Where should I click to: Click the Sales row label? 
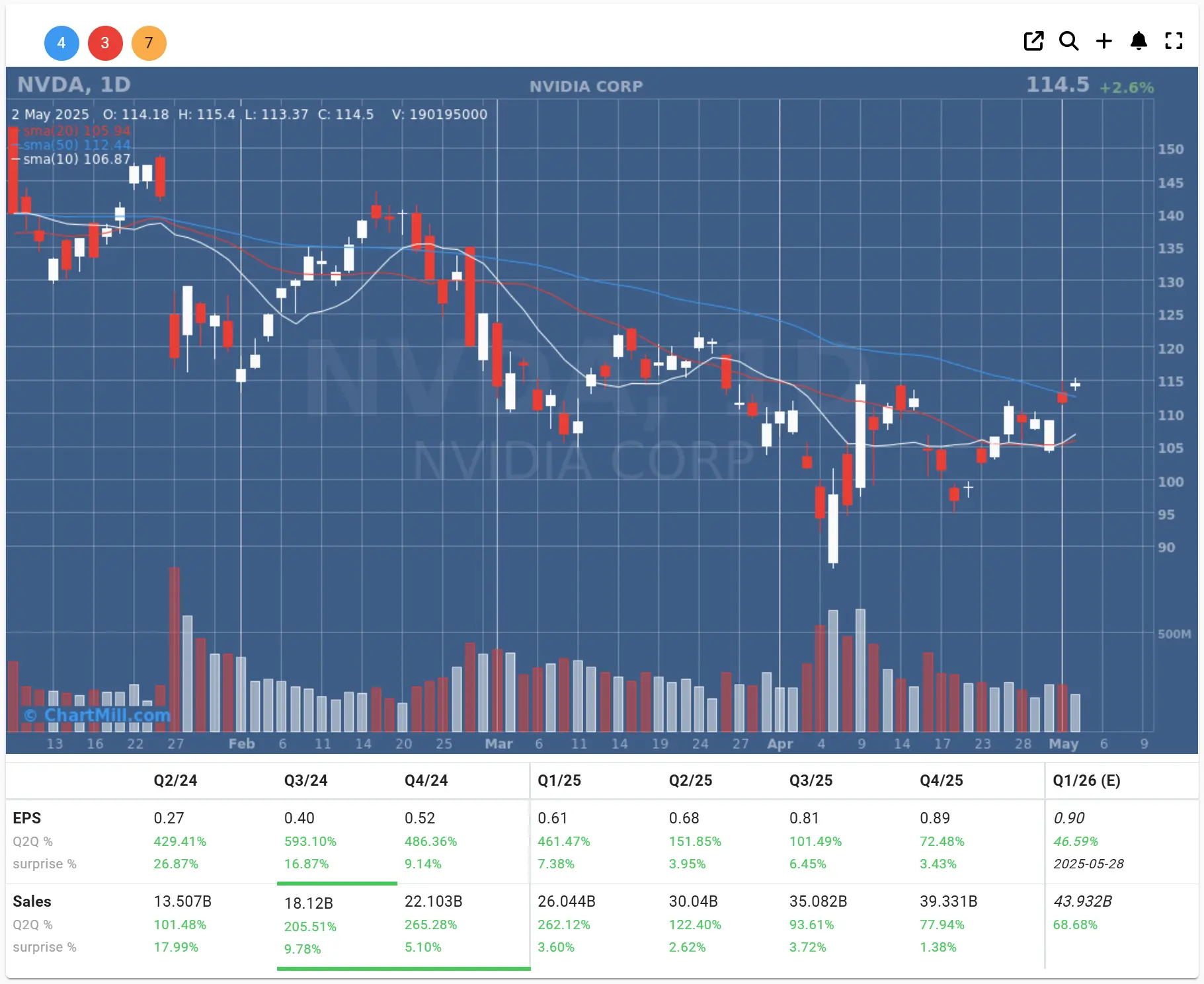[32, 901]
